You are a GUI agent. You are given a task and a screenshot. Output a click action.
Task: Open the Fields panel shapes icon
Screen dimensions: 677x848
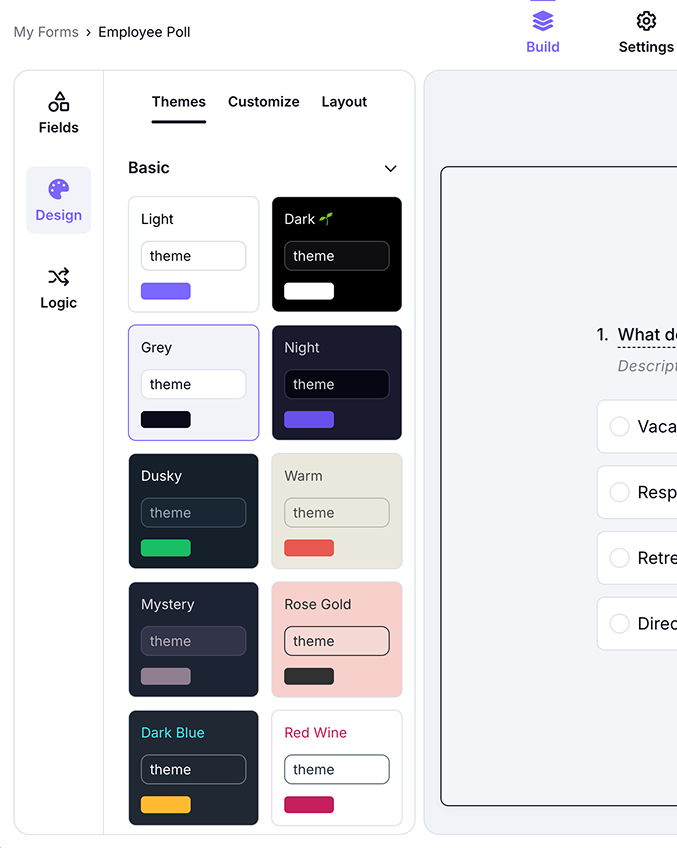click(59, 102)
